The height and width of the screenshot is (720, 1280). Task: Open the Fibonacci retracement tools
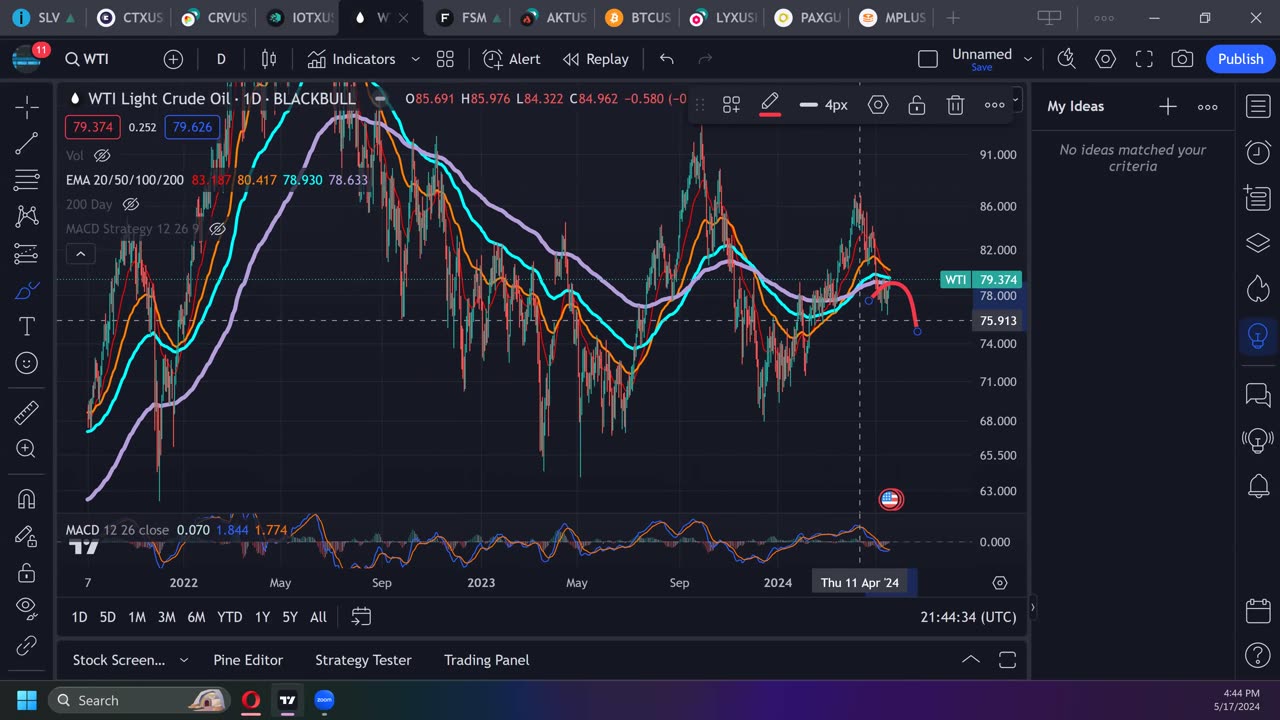tap(27, 181)
